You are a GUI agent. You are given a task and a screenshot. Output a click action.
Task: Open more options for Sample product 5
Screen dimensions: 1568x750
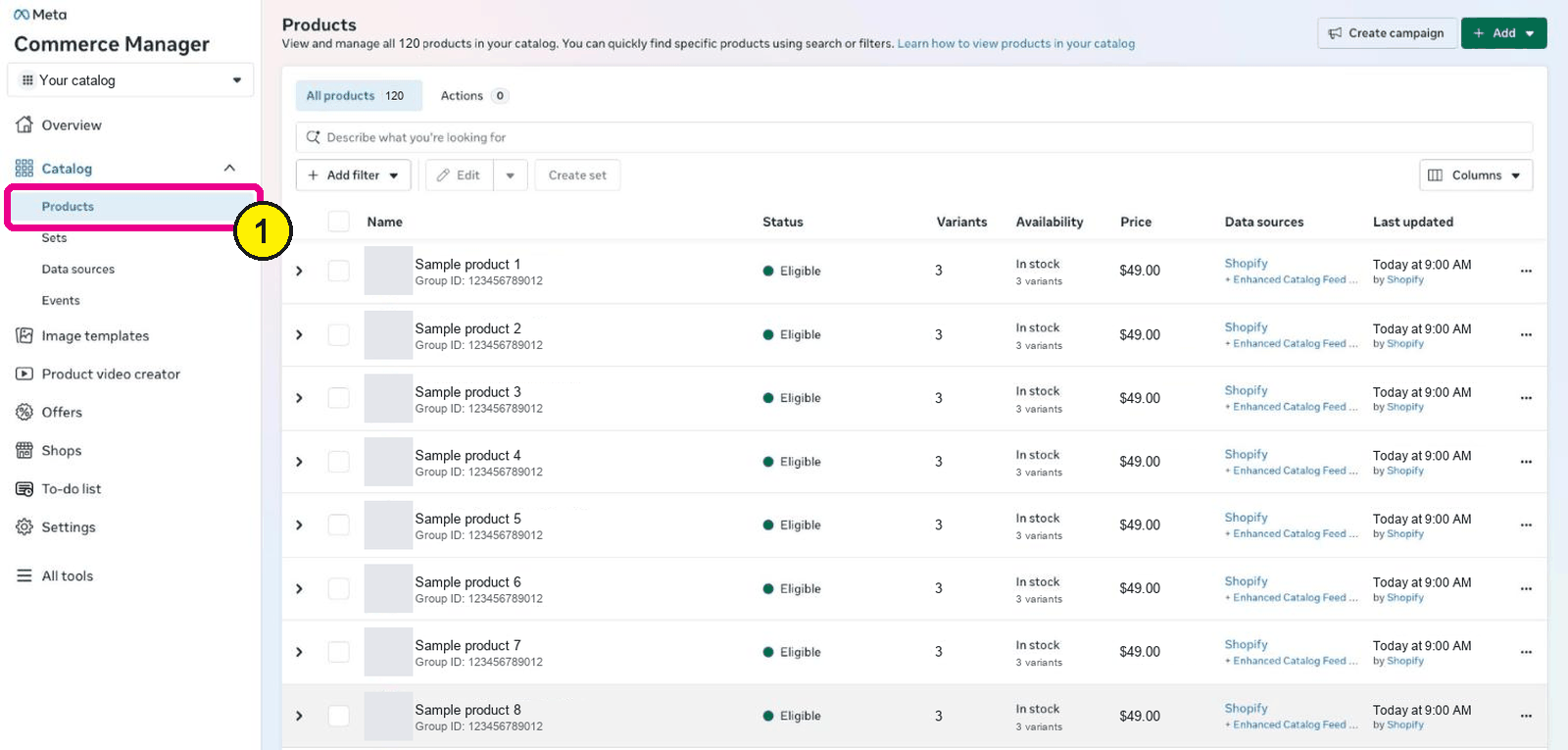1526,525
